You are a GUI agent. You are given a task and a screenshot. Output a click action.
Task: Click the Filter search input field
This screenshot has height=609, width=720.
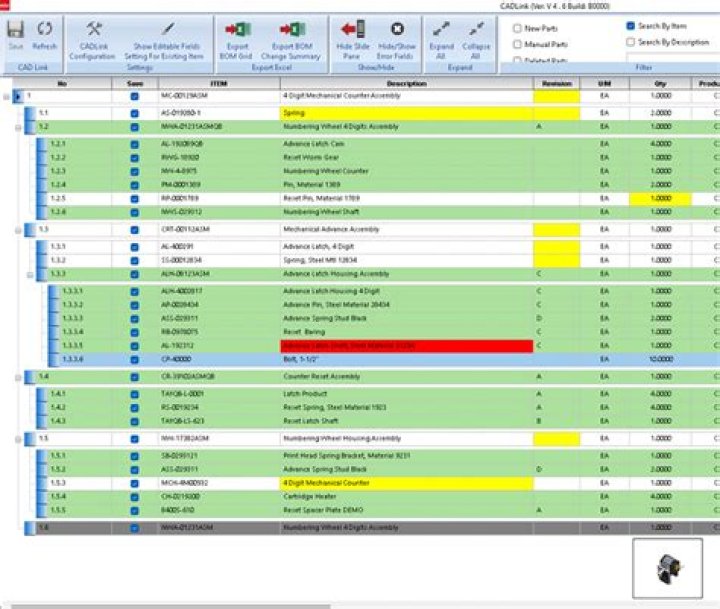pyautogui.click(x=673, y=57)
